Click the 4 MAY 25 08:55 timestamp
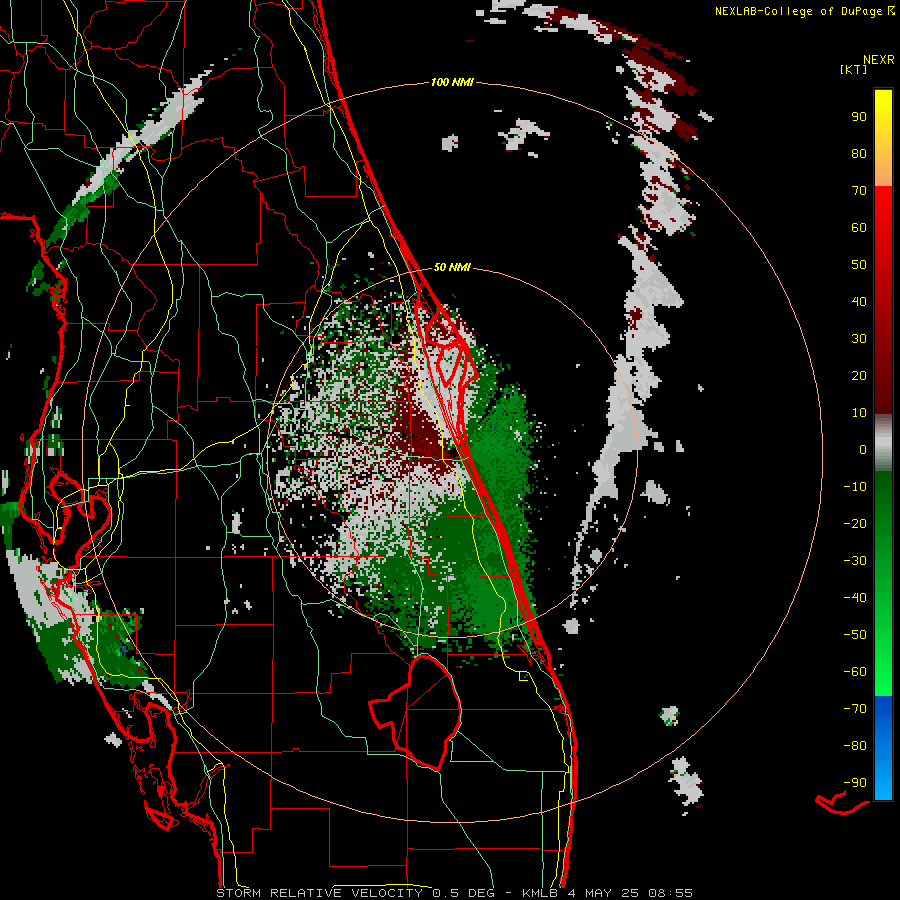This screenshot has width=900, height=900. [630, 893]
